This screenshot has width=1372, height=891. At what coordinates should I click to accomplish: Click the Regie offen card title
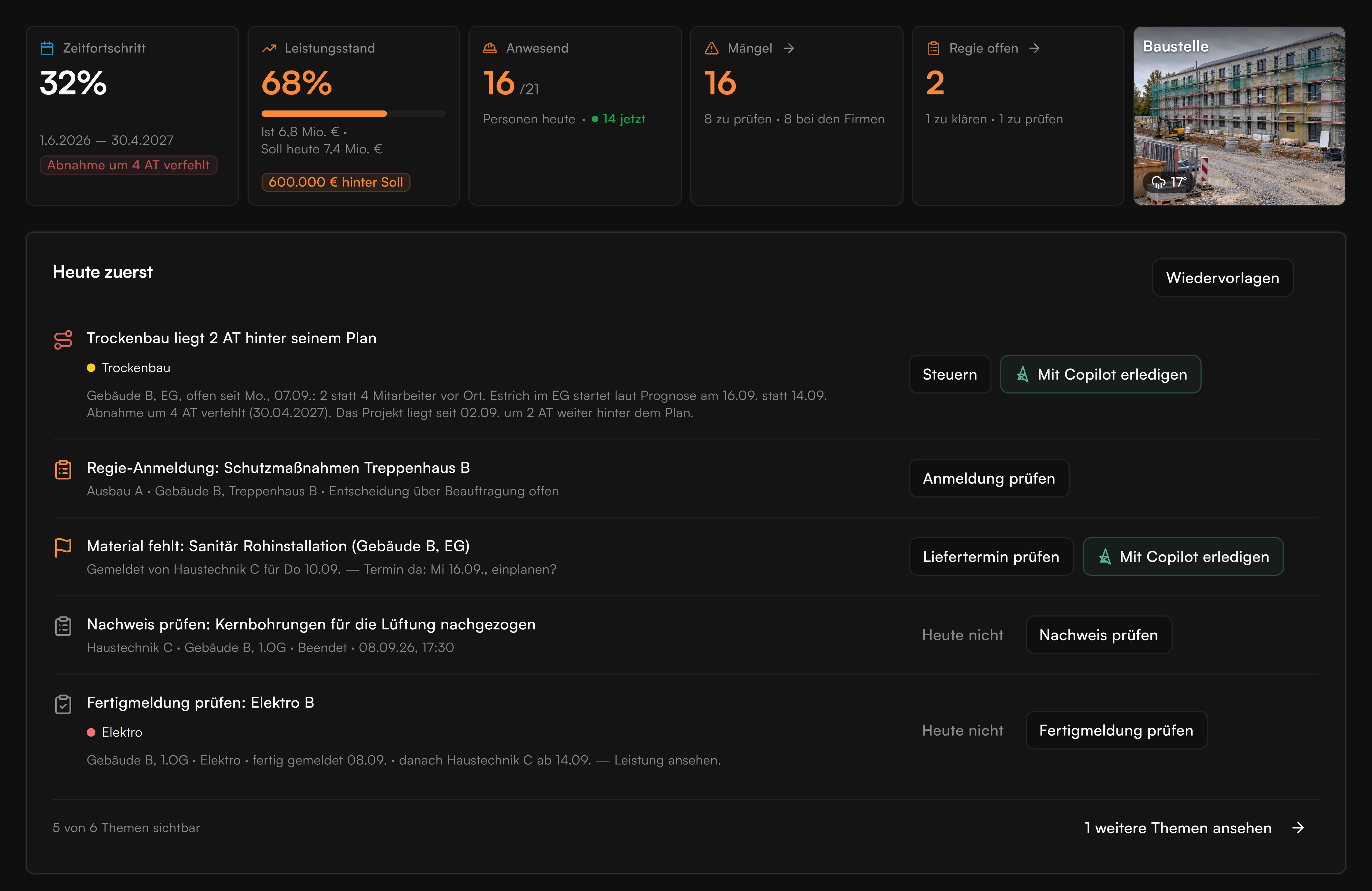click(984, 48)
